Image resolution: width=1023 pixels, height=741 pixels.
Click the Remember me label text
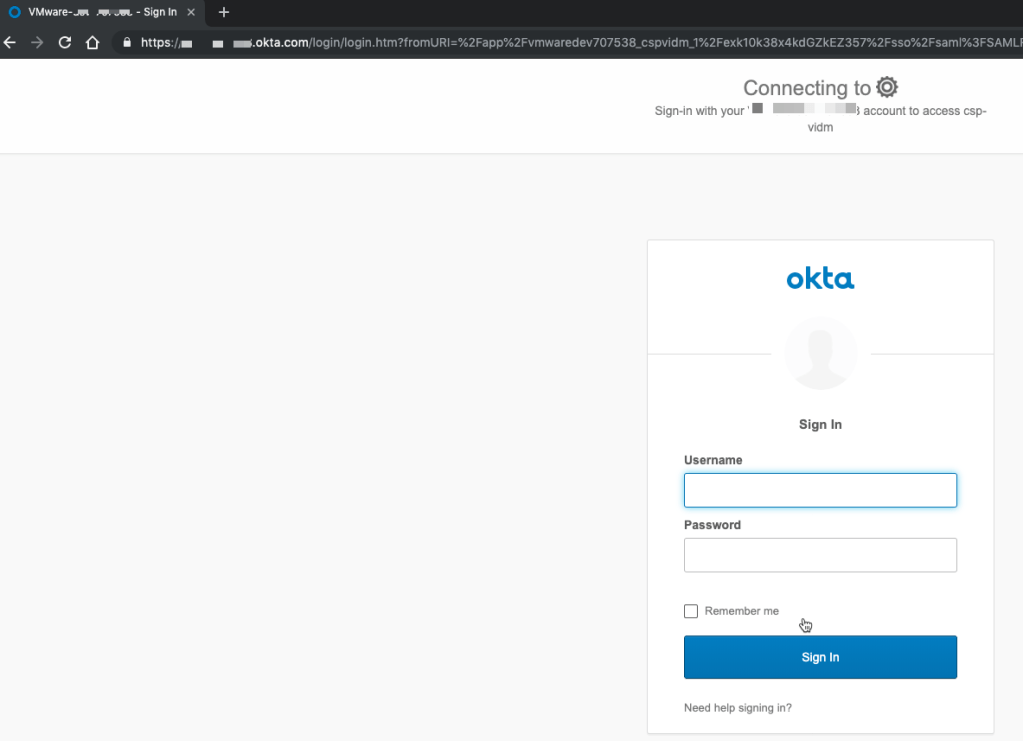[741, 611]
